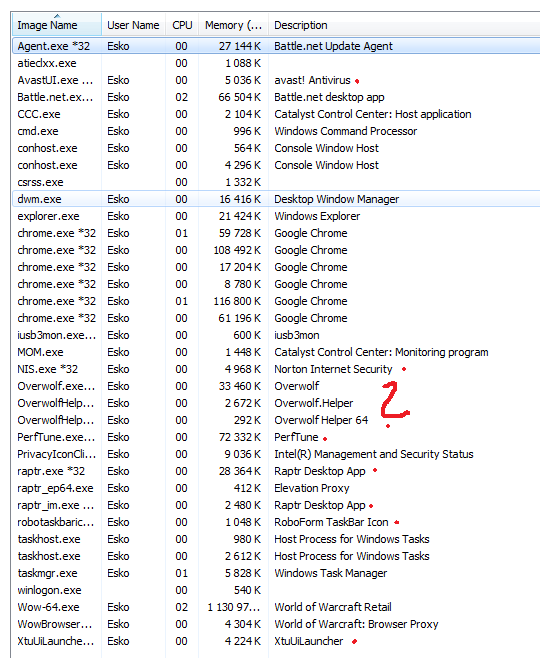The image size is (540, 658).
Task: Sort by Description column header
Action: pyautogui.click(x=404, y=25)
